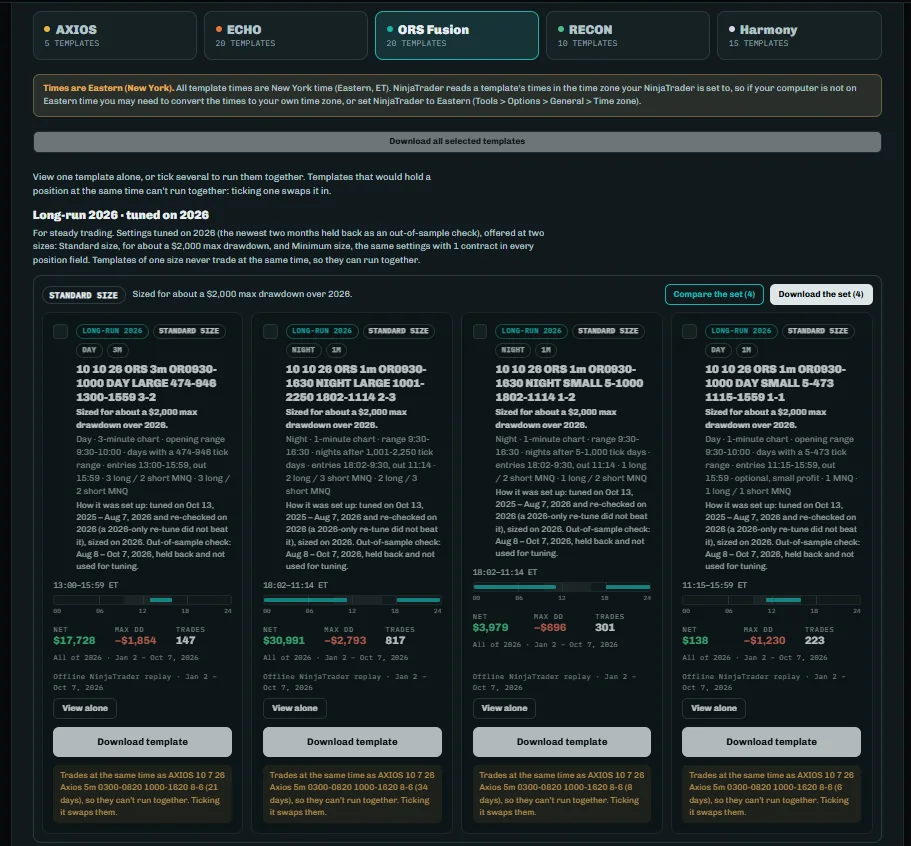911x846 pixels.
Task: Click the 3M tag on DAY LARGE card
Action: coord(117,350)
